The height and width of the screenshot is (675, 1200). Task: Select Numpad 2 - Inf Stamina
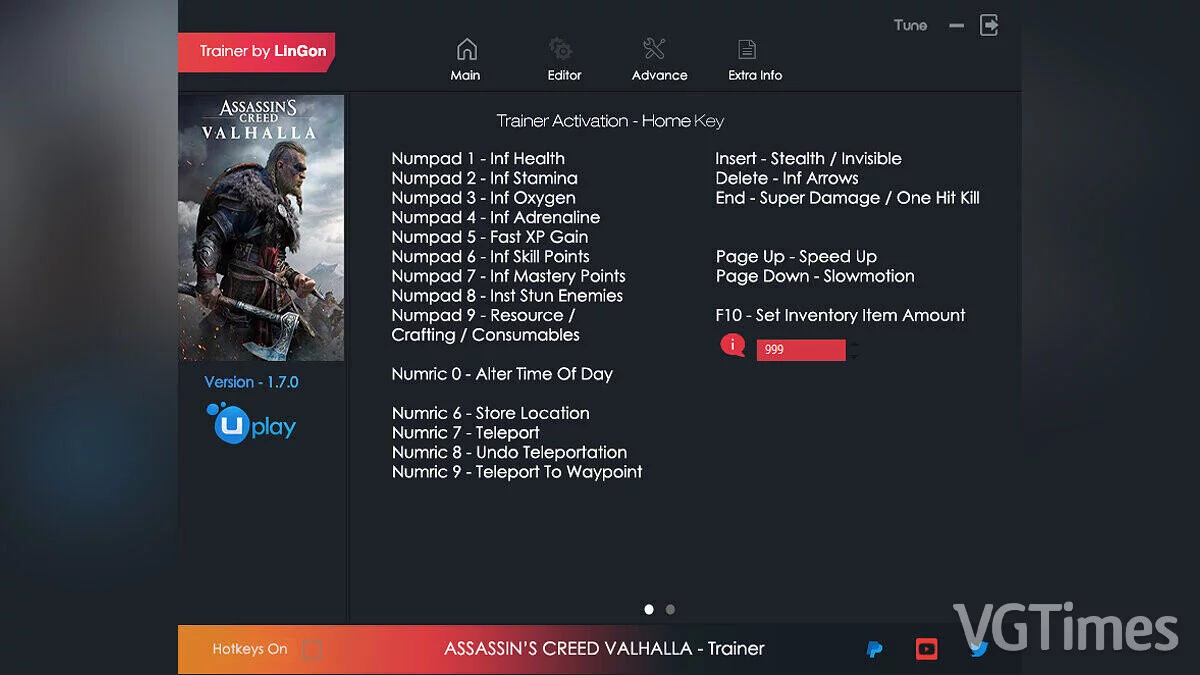point(484,178)
